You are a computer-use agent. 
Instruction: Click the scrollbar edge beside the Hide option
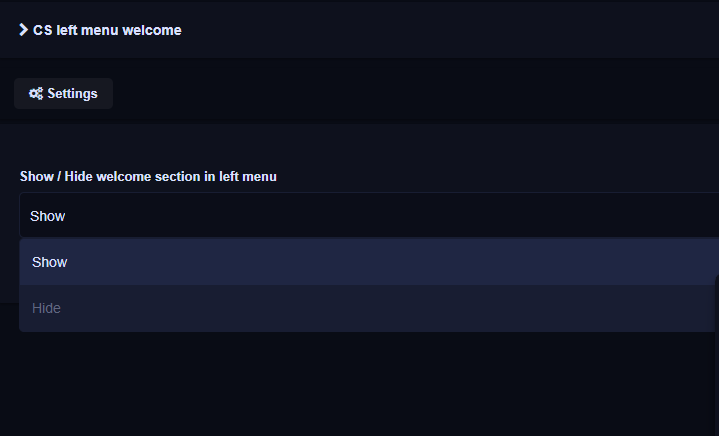click(717, 303)
